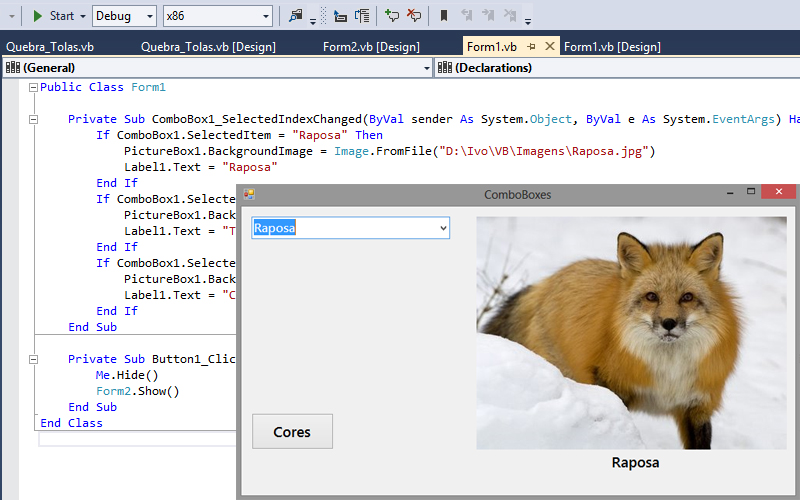Open the Start button dropdown arrow
800x500 pixels.
83,16
